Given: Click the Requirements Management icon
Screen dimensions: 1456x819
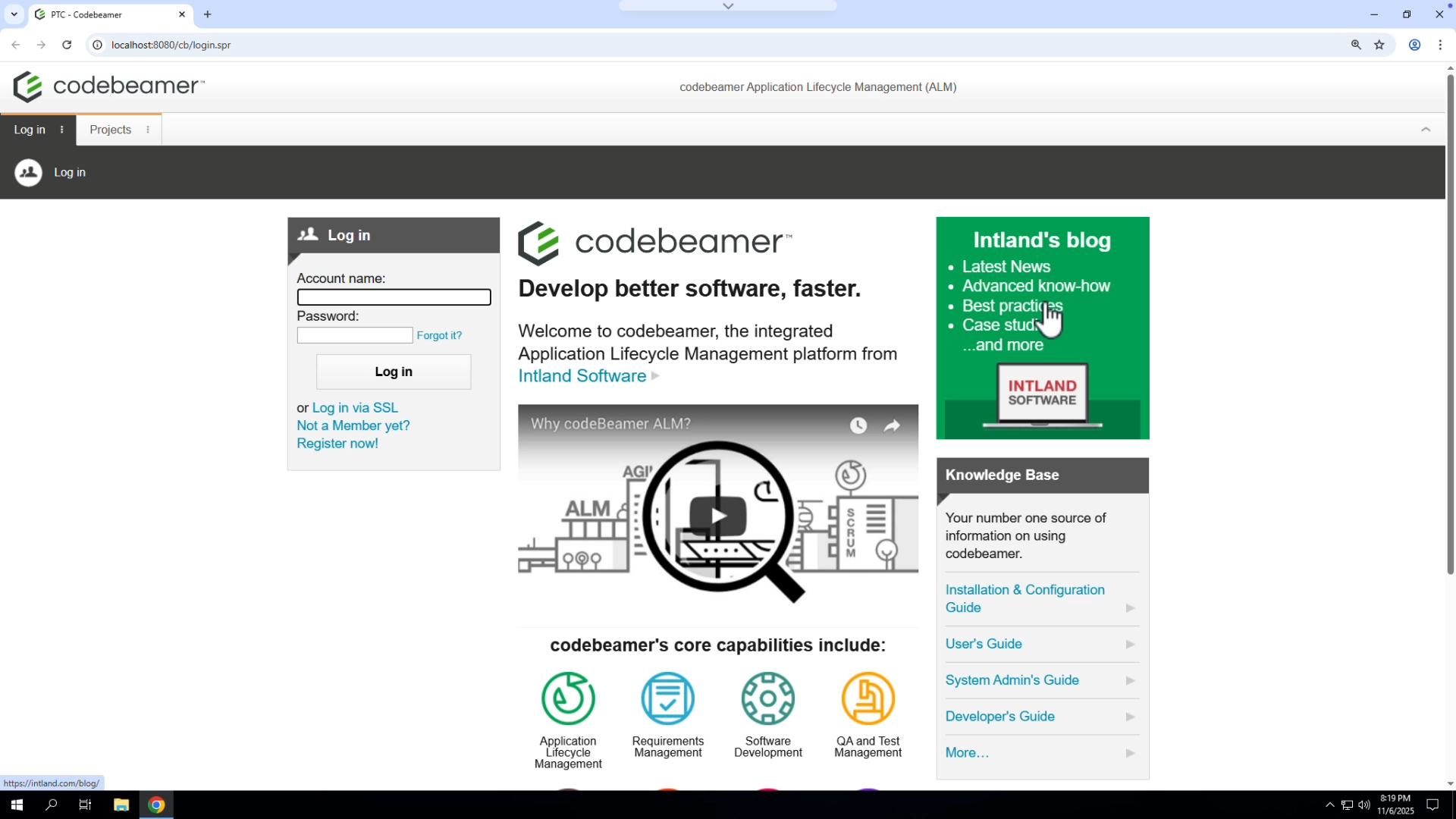Looking at the screenshot, I should (x=667, y=698).
